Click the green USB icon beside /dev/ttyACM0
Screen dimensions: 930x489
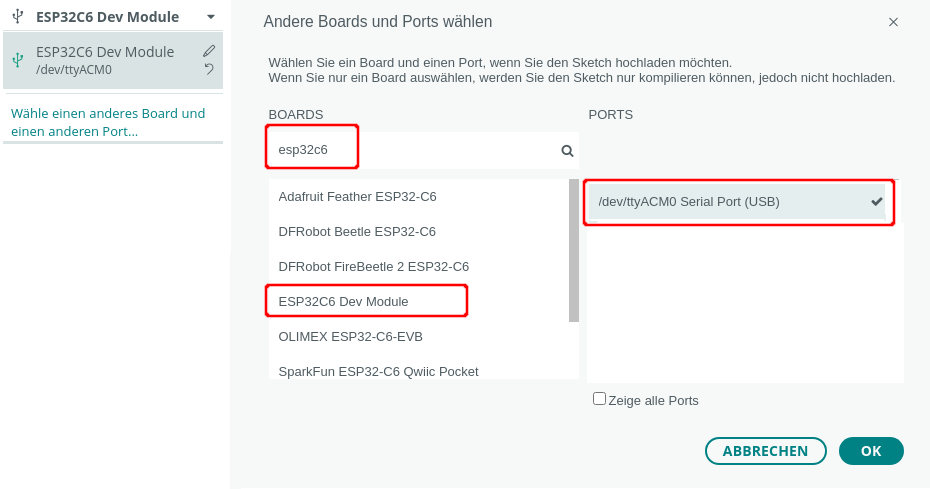pyautogui.click(x=17, y=60)
